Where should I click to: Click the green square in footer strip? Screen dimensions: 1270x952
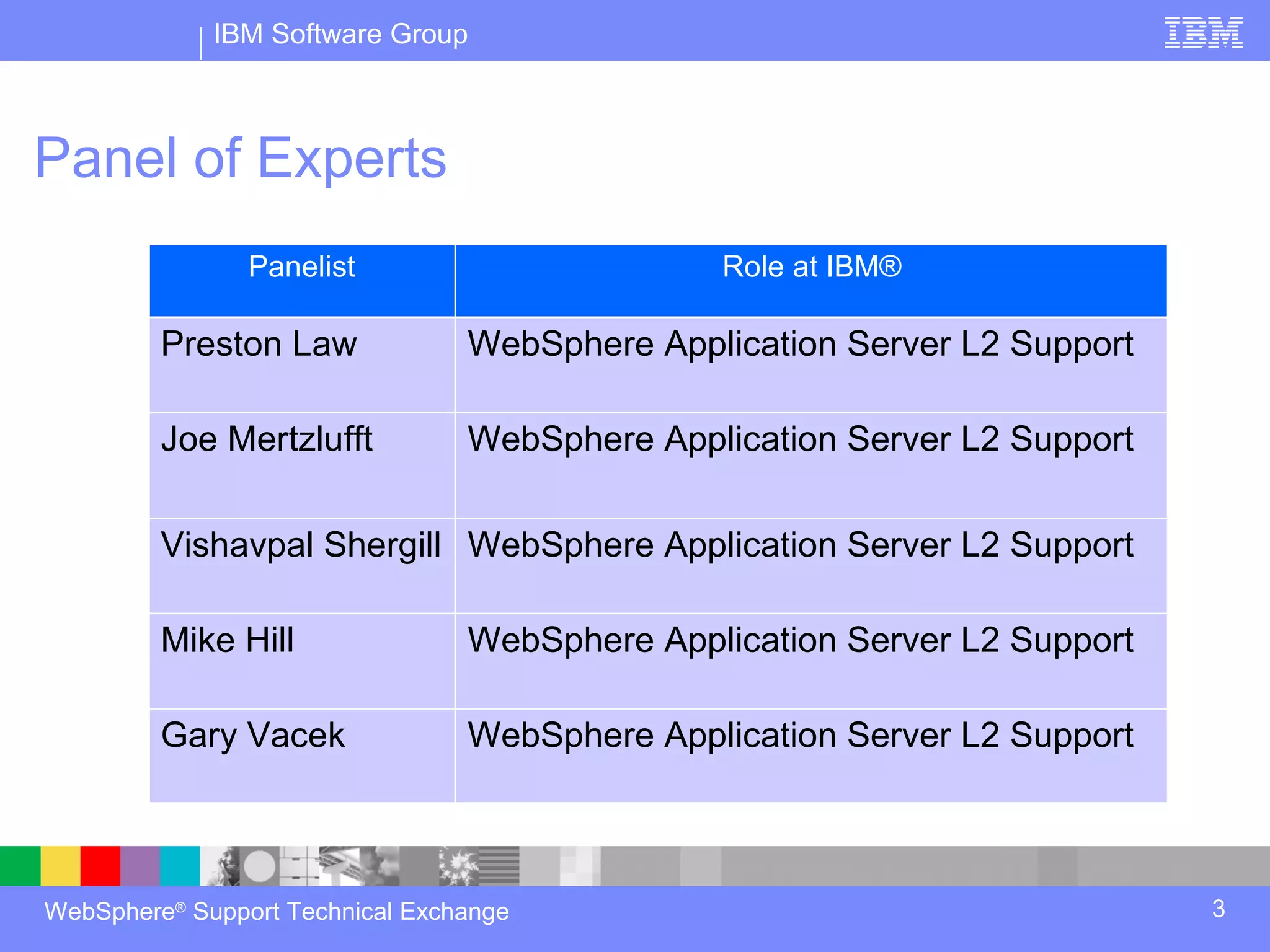20,866
